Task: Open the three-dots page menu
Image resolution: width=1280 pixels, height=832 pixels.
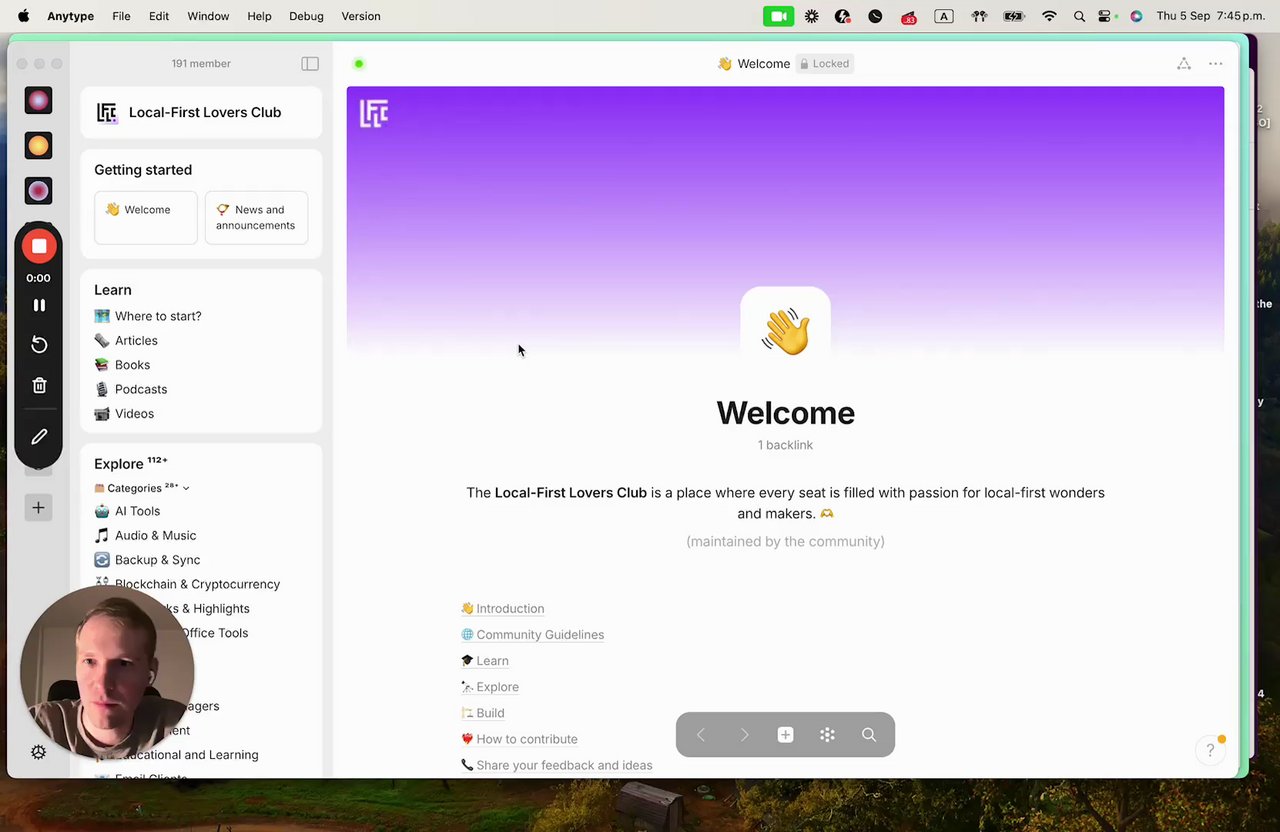Action: 1216,64
